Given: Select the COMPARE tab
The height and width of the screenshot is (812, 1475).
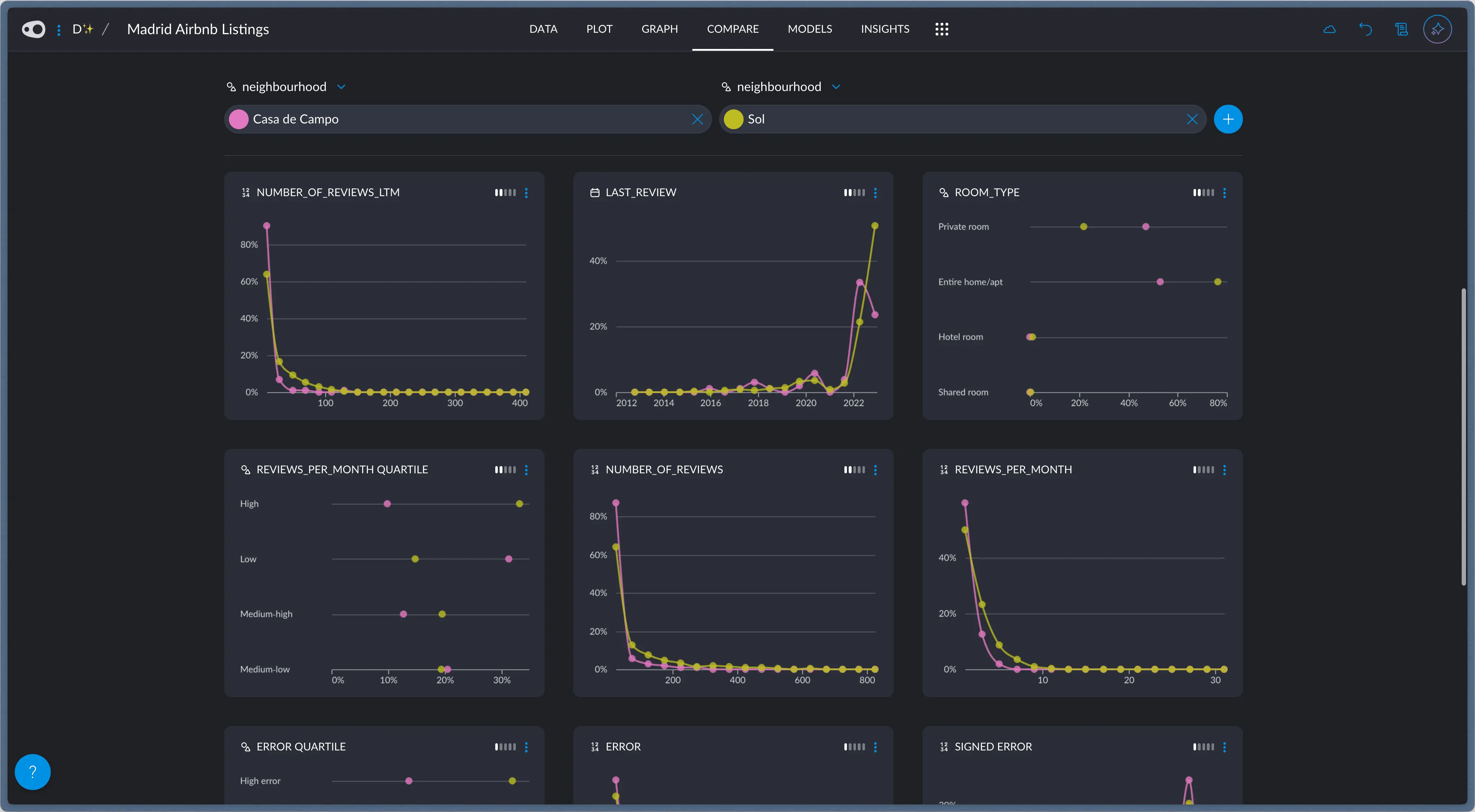Looking at the screenshot, I should (733, 29).
